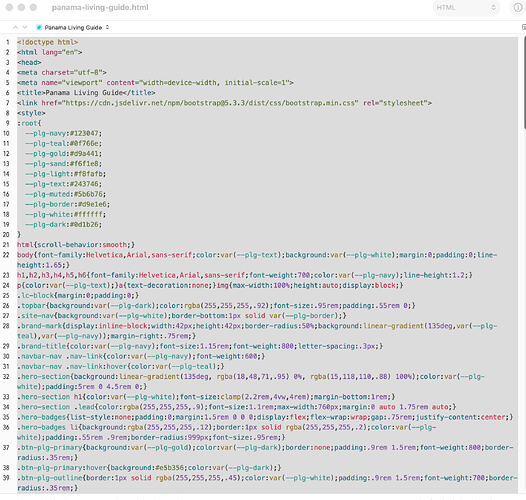Place cursor in '<!doctype html>' line
Image resolution: width=526 pixels, height=500 pixels.
click(48, 42)
